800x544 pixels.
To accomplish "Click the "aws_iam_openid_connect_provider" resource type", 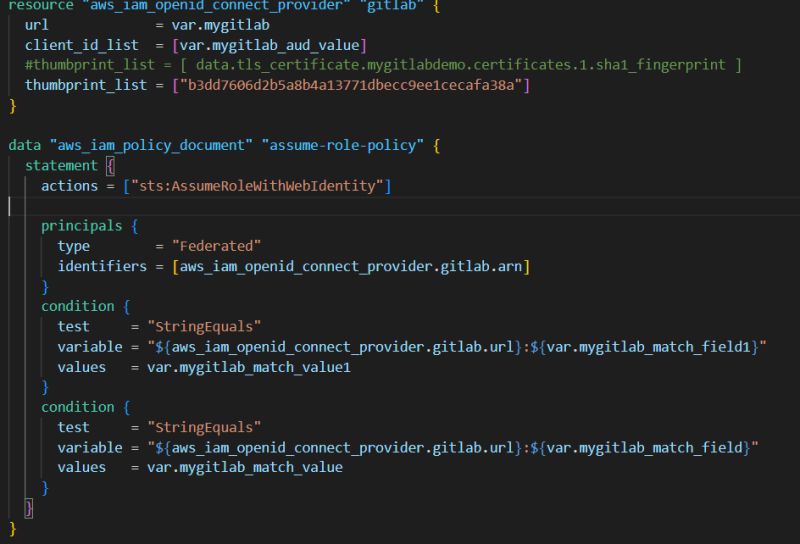I will 216,6.
